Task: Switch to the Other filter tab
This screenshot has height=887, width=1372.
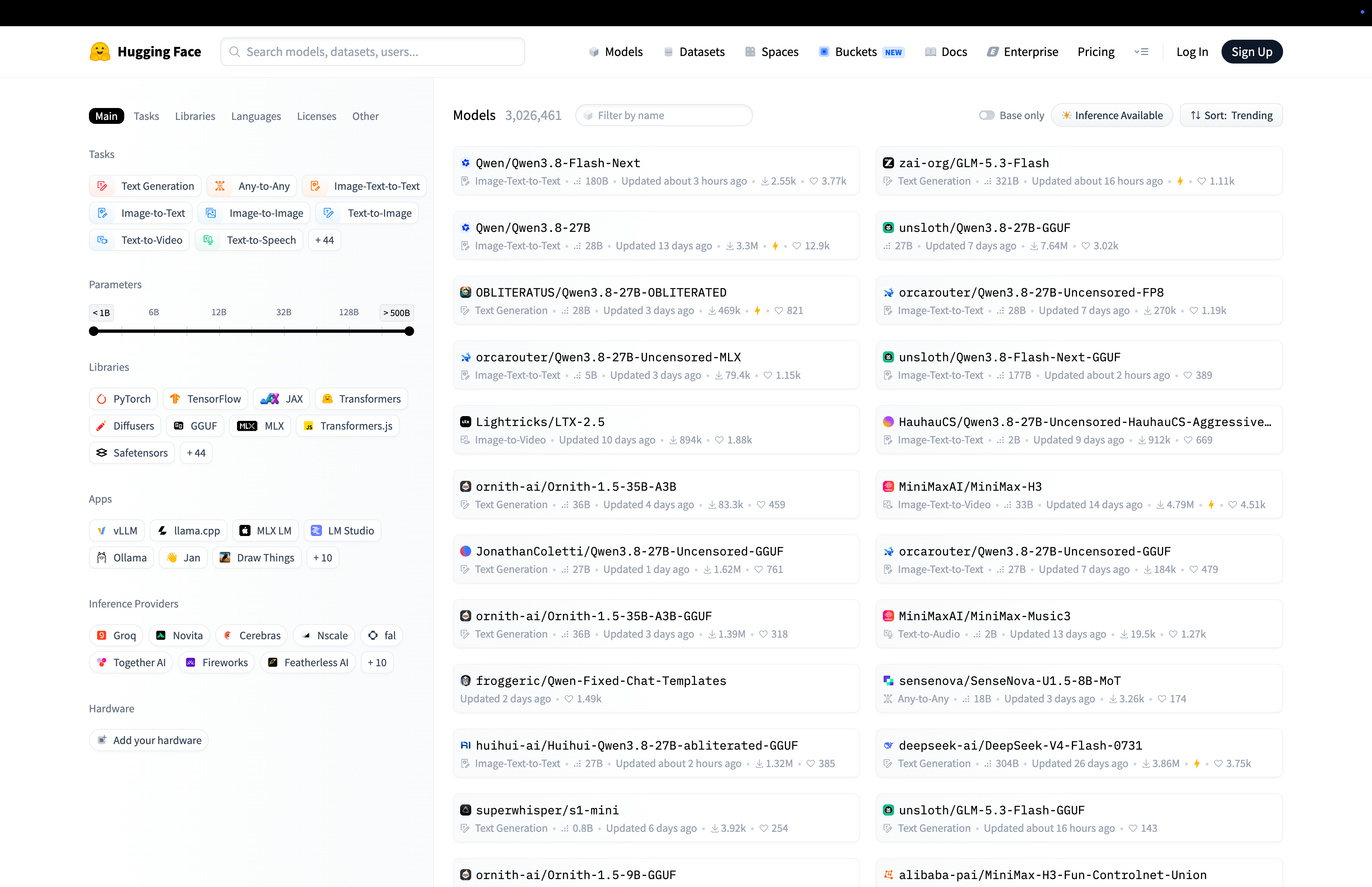Action: coord(366,116)
